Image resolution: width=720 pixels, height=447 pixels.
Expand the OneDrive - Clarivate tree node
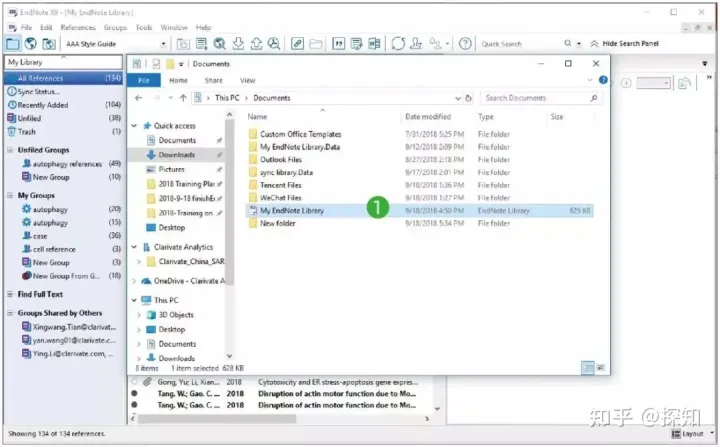(134, 281)
